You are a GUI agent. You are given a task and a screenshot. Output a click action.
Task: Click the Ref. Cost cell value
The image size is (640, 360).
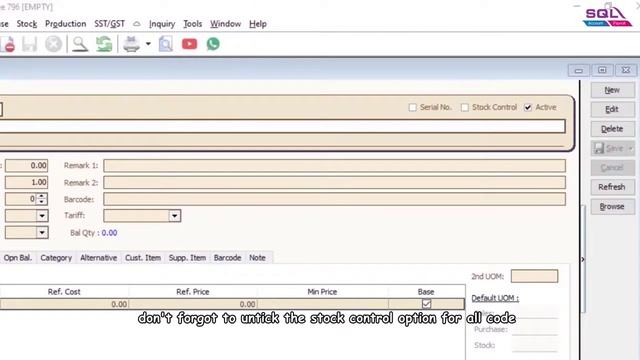[x=64, y=304]
